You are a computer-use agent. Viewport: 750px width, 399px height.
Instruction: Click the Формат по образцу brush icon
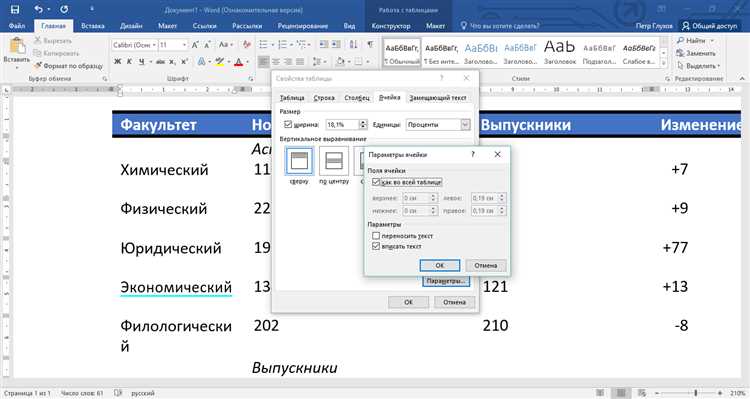coord(38,66)
